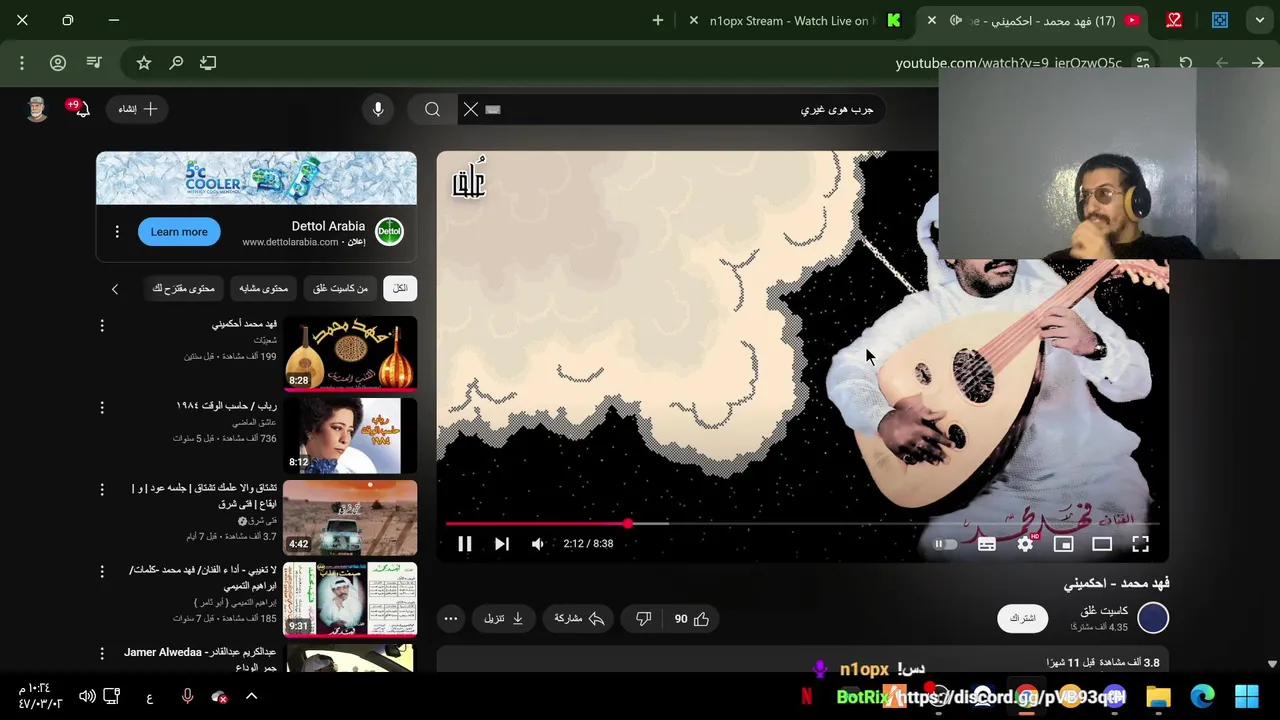Image resolution: width=1280 pixels, height=720 pixels.
Task: Open YouTube notifications bell
Action: pos(82,109)
